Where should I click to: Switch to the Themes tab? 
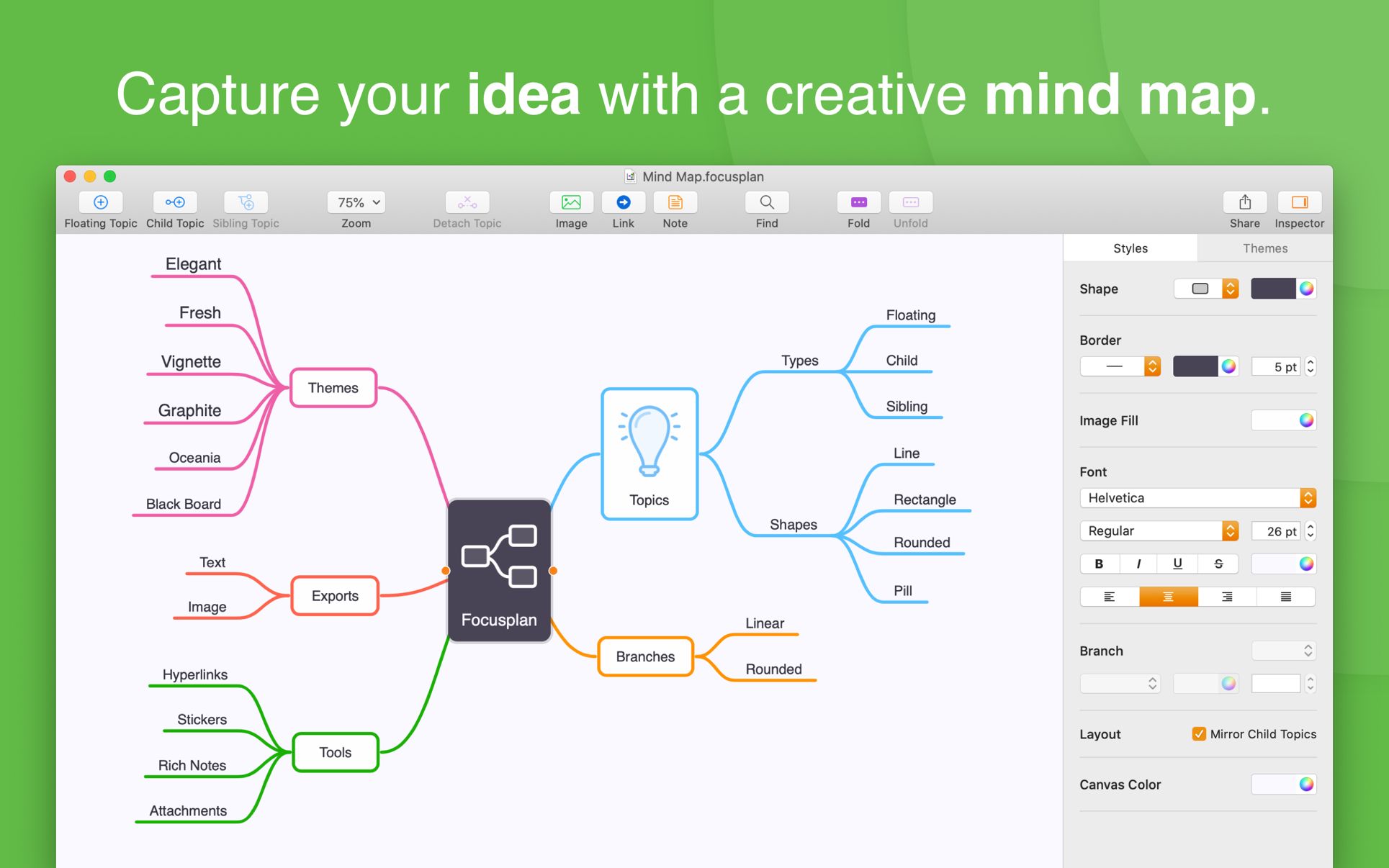point(1264,248)
